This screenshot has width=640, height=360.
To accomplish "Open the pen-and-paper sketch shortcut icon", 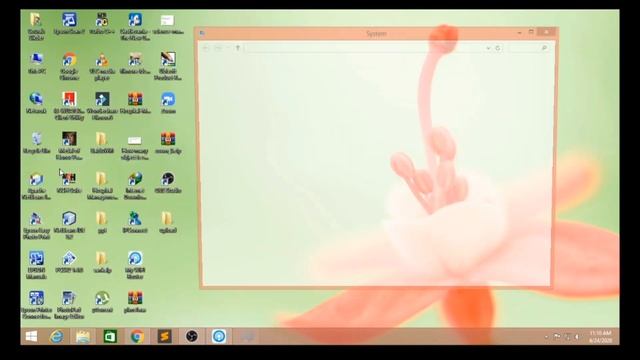I will coord(168,66).
